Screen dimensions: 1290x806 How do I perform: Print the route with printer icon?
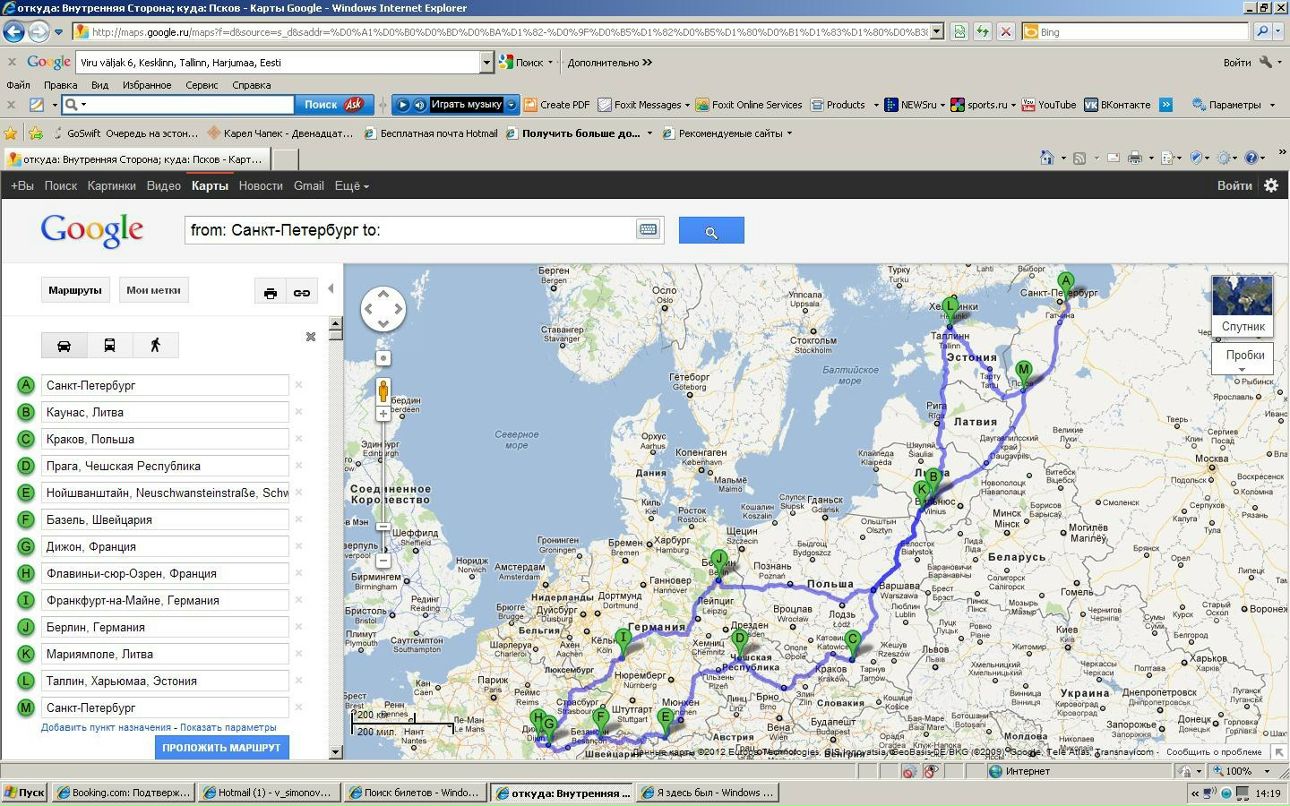click(270, 293)
